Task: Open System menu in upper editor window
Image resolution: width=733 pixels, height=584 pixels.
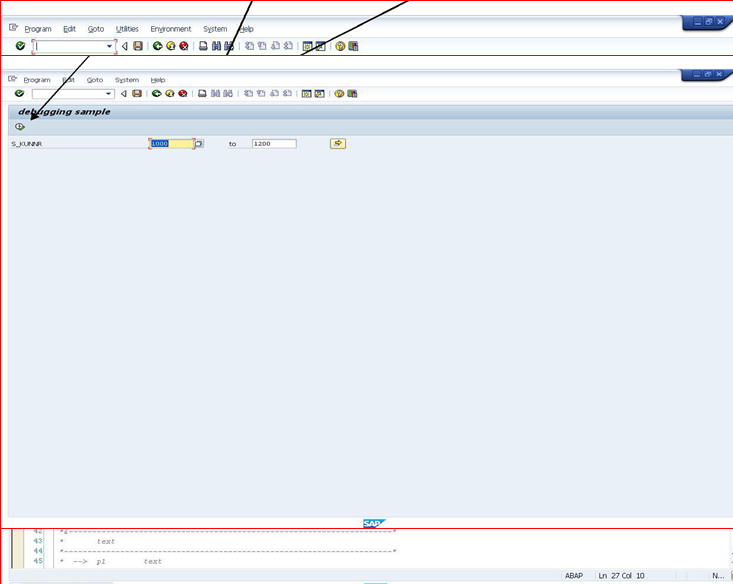Action: pyautogui.click(x=215, y=29)
